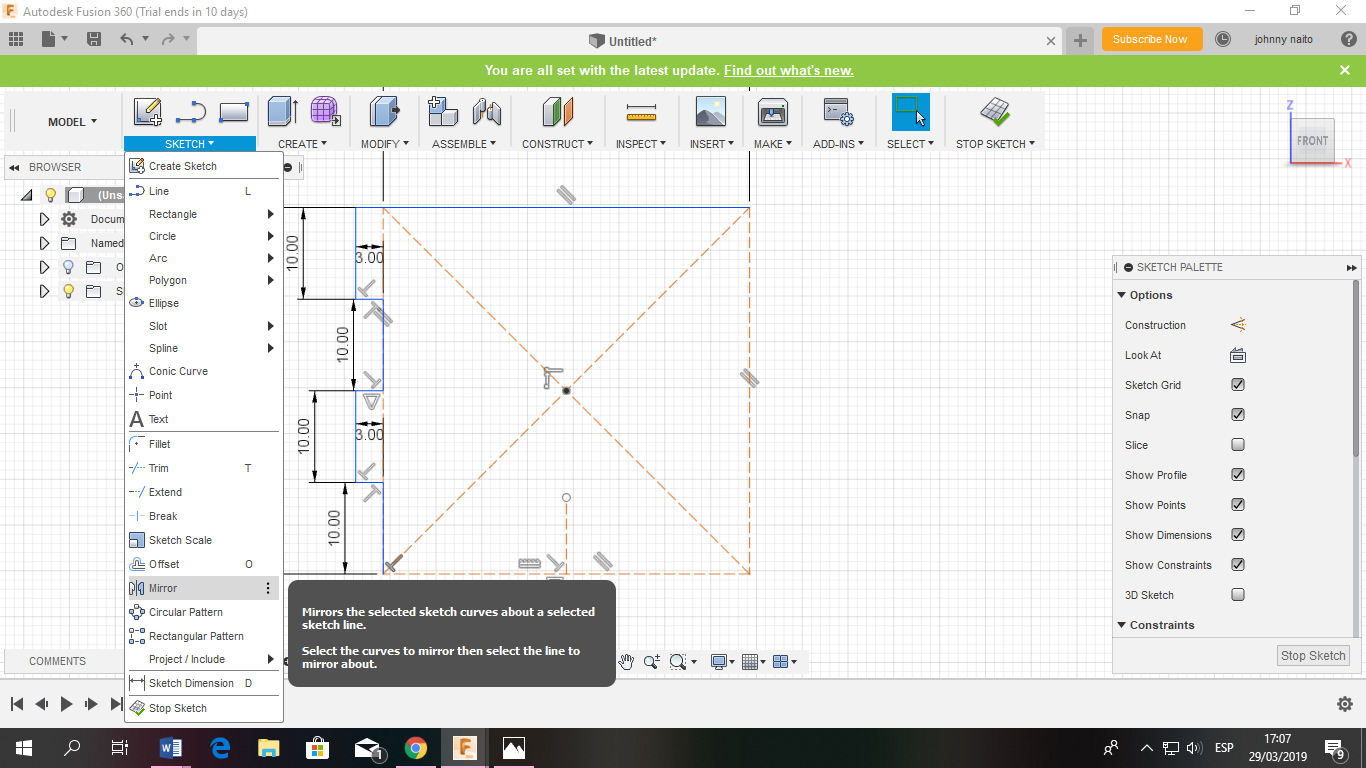This screenshot has width=1366, height=768.
Task: Click the Create Sketch toolbar icon
Action: point(148,112)
